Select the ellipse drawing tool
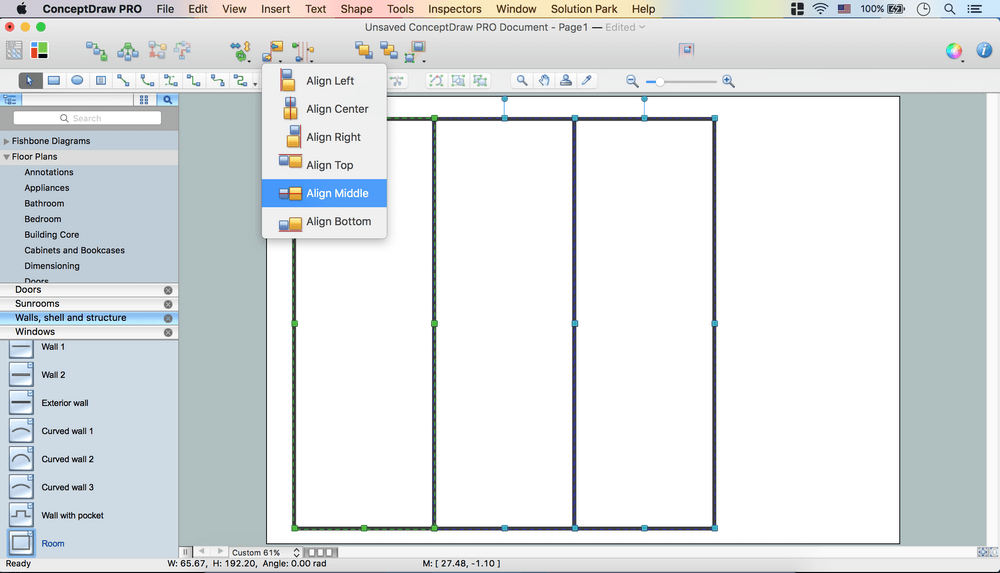The image size is (1000, 573). pos(77,81)
